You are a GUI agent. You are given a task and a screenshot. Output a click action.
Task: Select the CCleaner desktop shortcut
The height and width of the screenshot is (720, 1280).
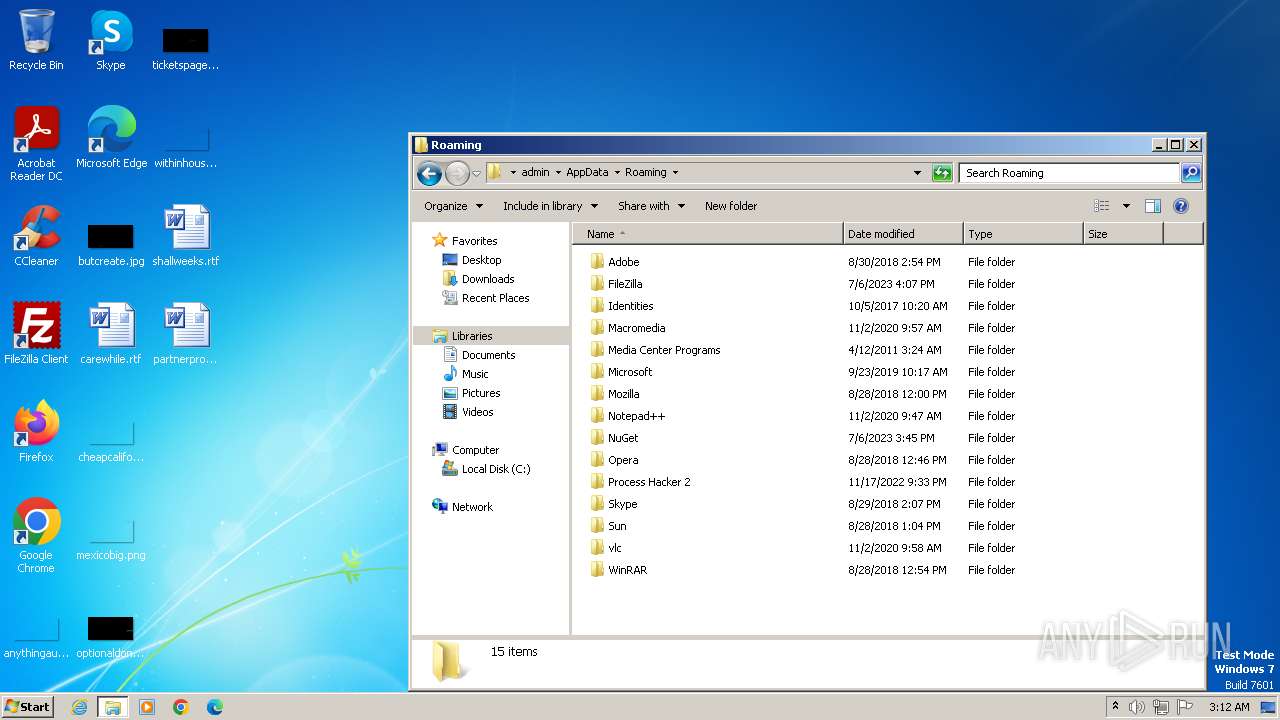pyautogui.click(x=36, y=236)
